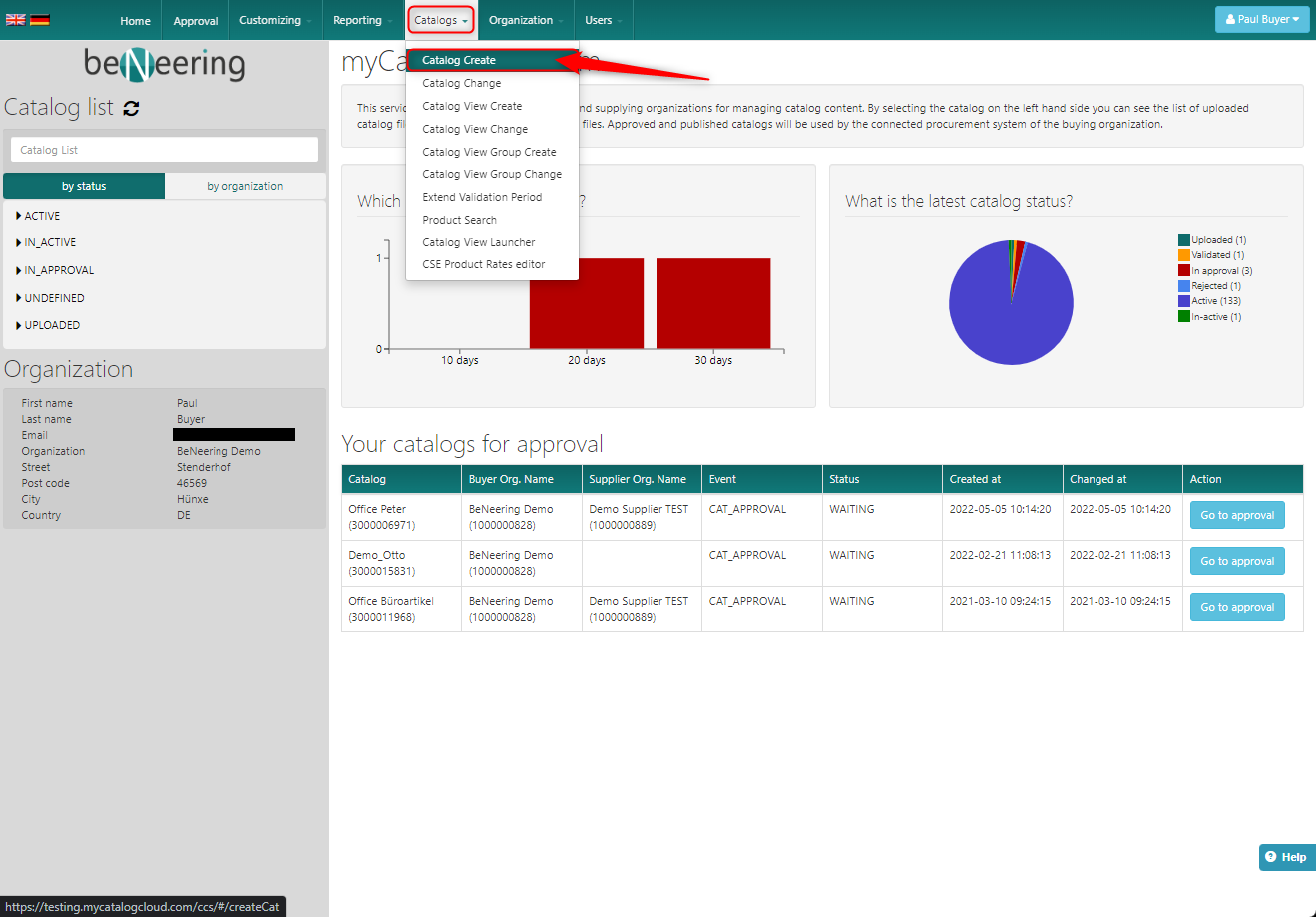Focus the Catalog List search field
Viewport: 1316px width, 917px height.
(x=165, y=150)
